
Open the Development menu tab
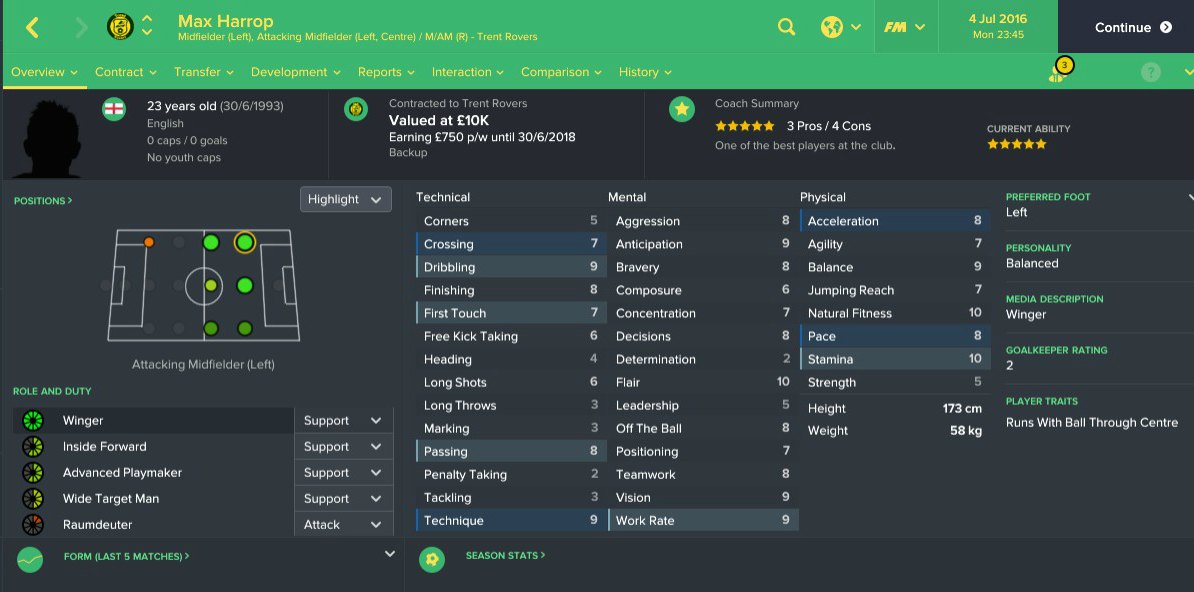(x=295, y=72)
